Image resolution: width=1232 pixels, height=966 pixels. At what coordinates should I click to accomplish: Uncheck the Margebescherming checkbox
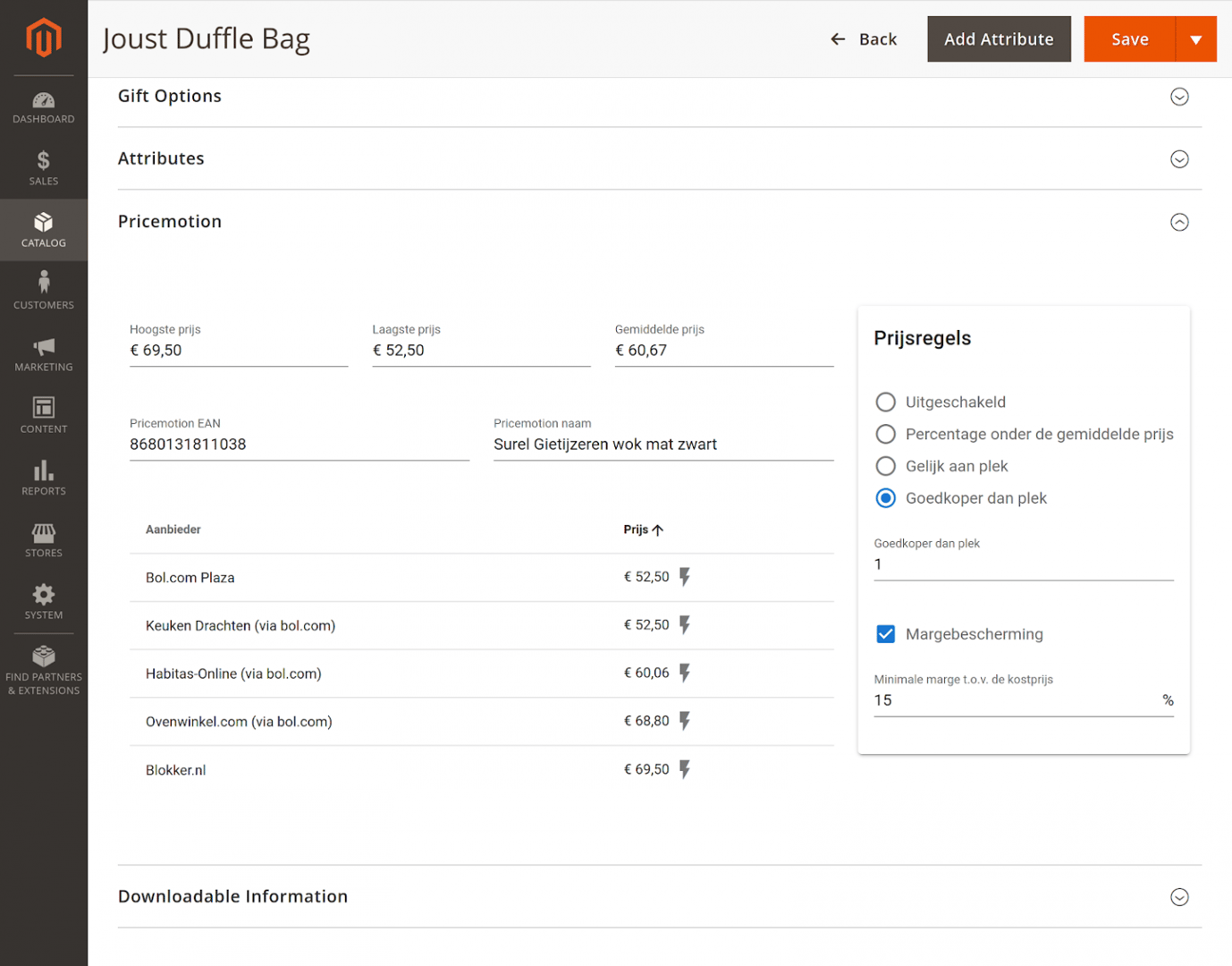[x=885, y=633]
